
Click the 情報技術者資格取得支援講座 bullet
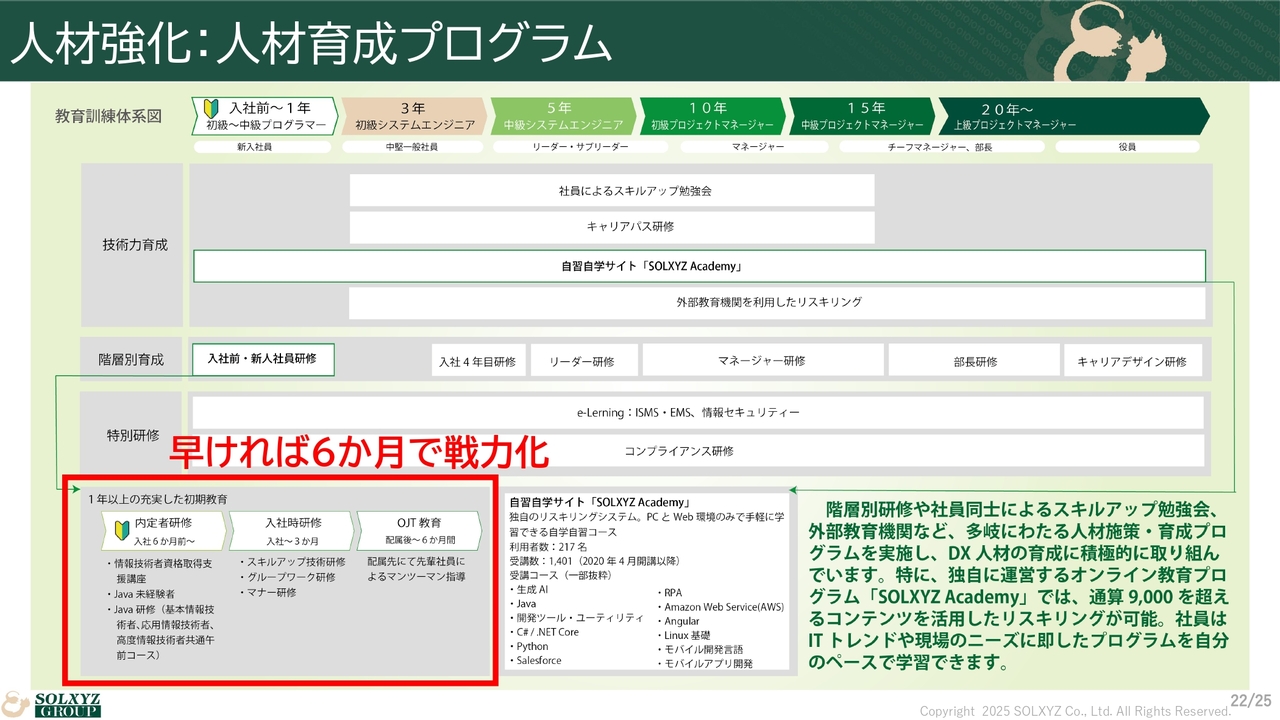[161, 571]
